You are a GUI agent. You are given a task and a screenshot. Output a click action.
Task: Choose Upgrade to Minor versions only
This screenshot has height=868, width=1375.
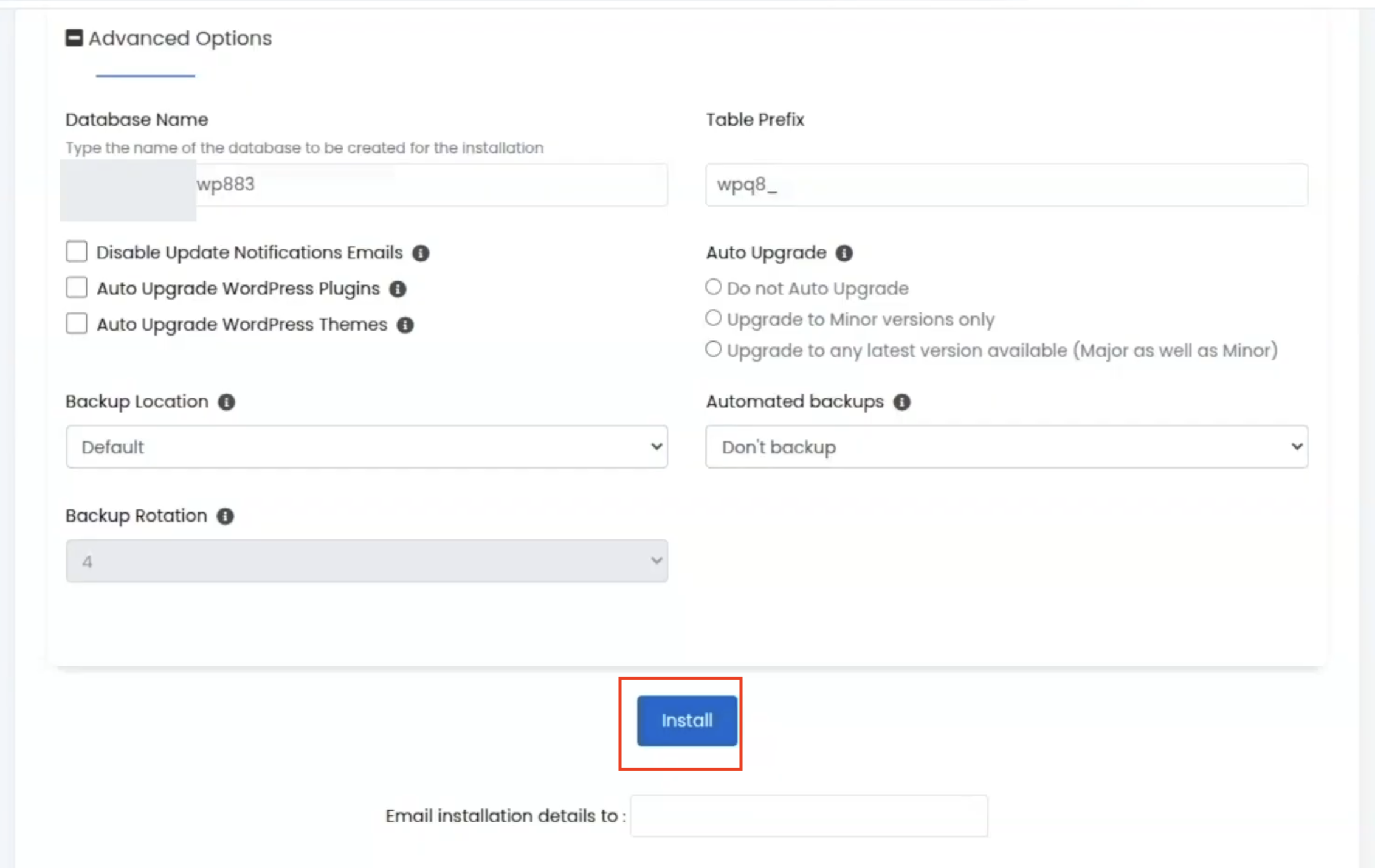pyautogui.click(x=714, y=318)
